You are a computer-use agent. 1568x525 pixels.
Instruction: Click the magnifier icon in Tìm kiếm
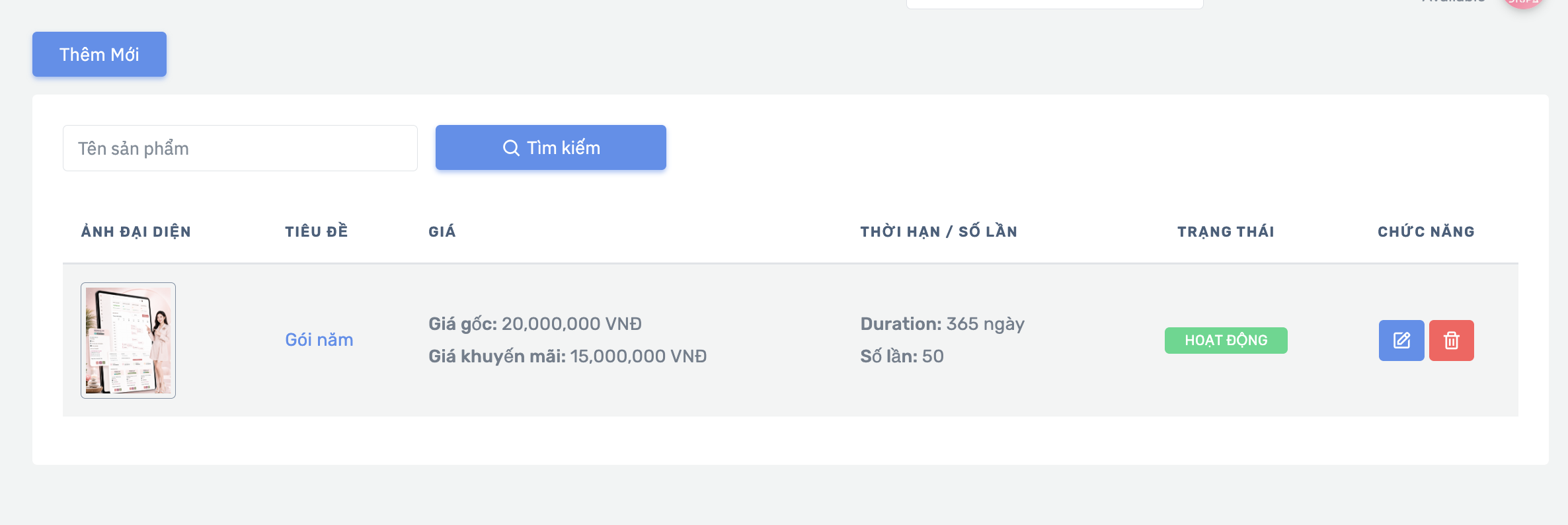(511, 148)
